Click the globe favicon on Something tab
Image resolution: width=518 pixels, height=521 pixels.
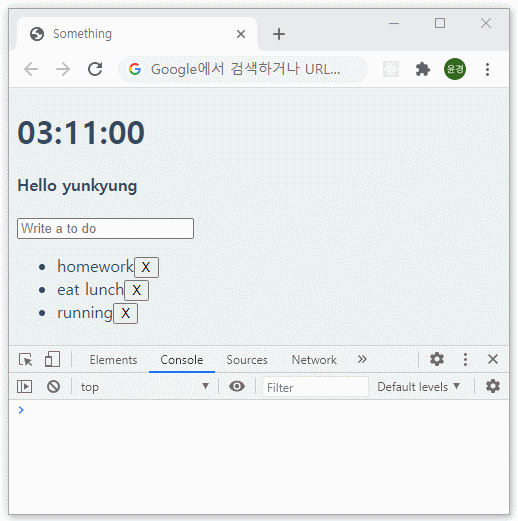[x=37, y=34]
